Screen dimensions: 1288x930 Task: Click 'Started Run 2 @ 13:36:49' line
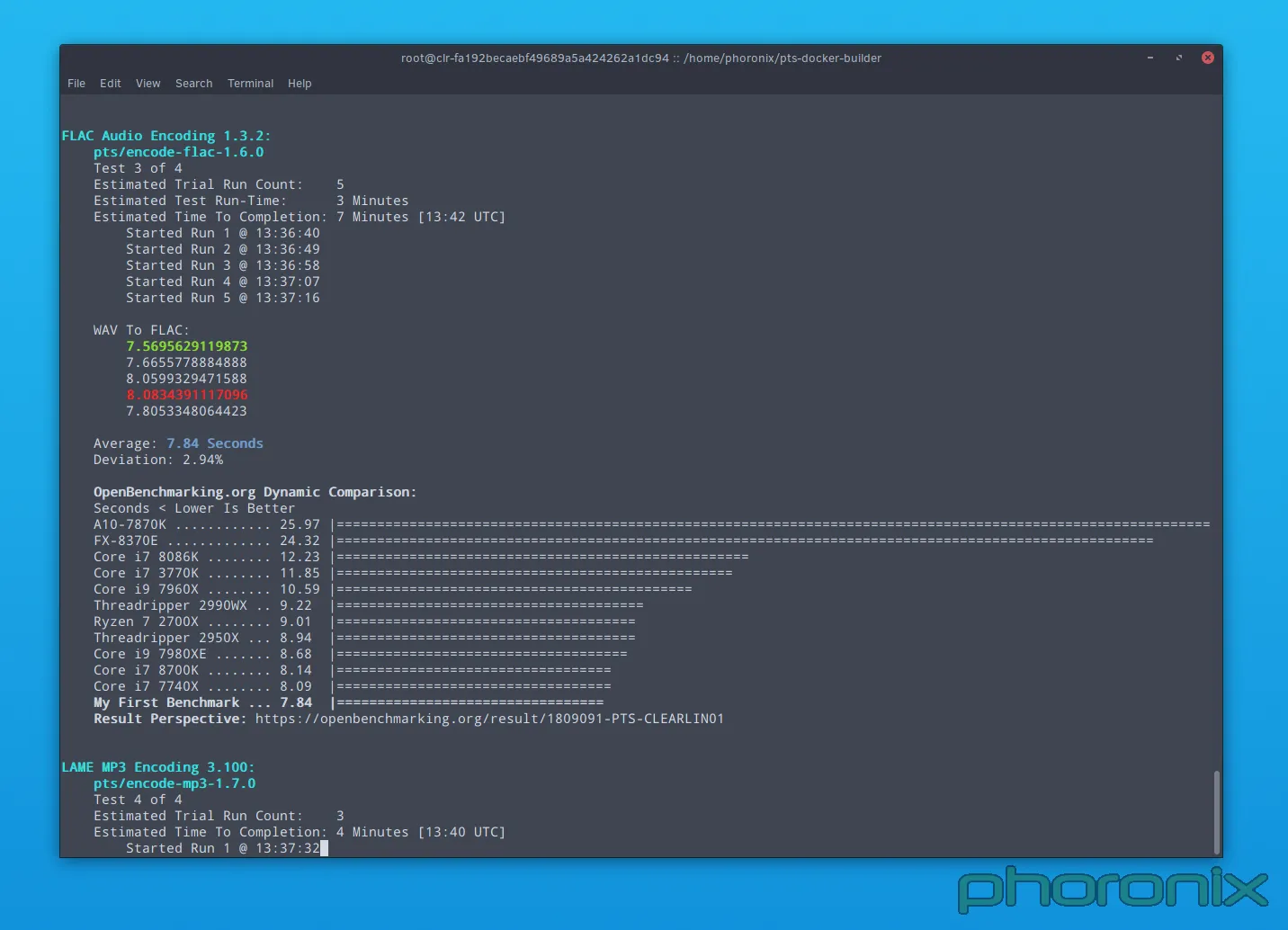point(223,249)
